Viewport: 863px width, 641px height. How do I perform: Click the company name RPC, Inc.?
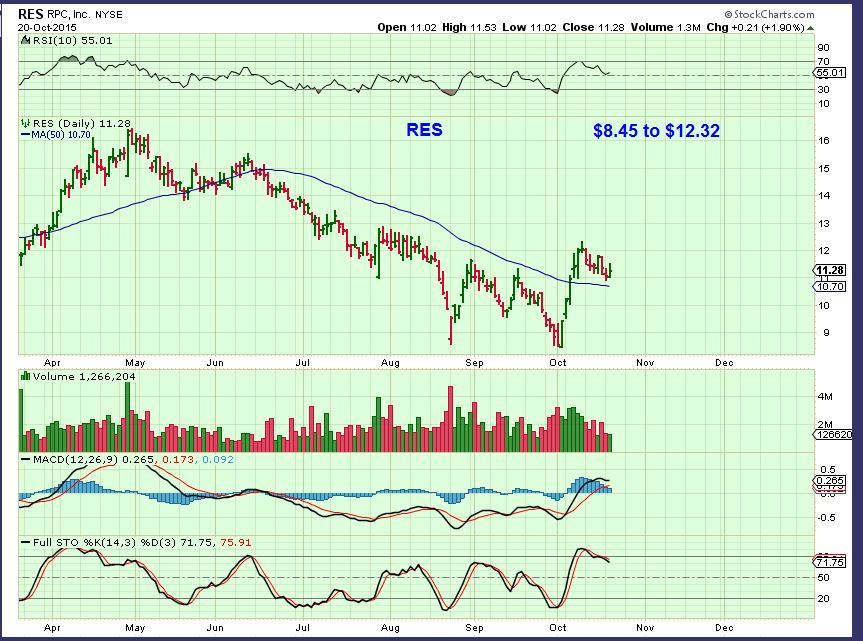pyautogui.click(x=69, y=15)
